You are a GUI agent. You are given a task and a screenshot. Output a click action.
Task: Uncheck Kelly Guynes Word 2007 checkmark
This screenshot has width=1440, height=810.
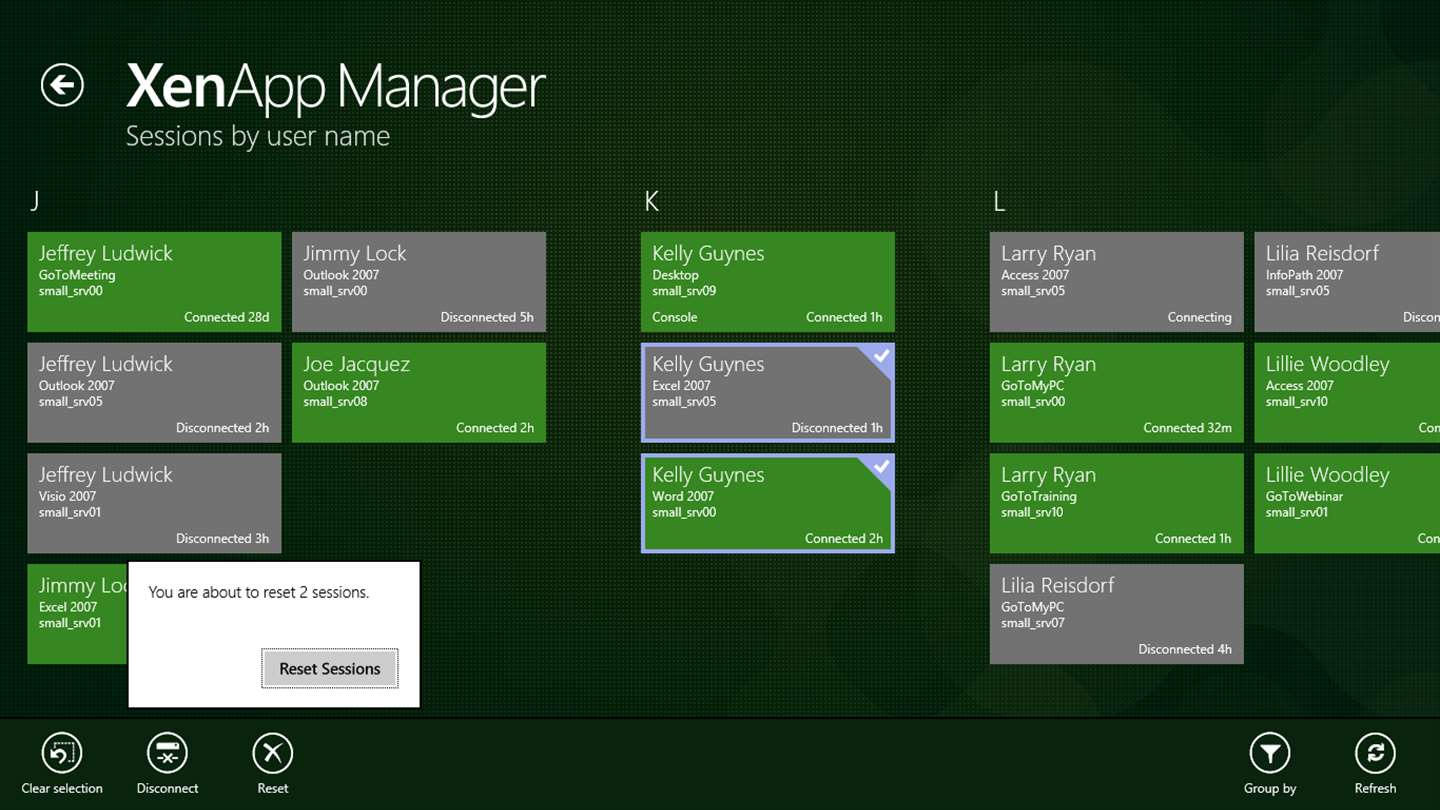pyautogui.click(x=881, y=467)
